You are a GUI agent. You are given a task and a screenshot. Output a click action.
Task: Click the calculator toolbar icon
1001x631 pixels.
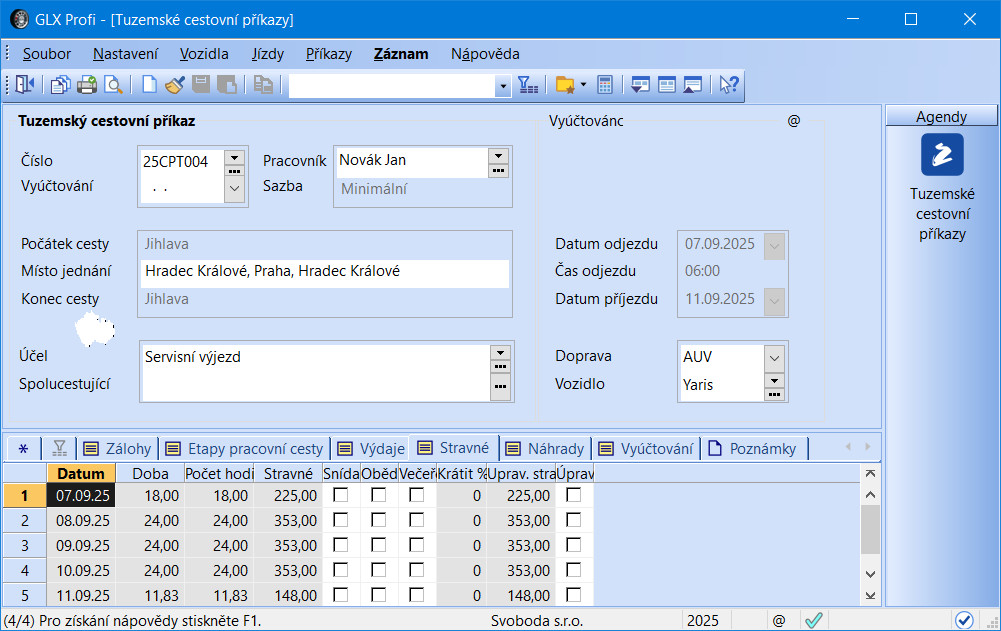click(x=605, y=85)
